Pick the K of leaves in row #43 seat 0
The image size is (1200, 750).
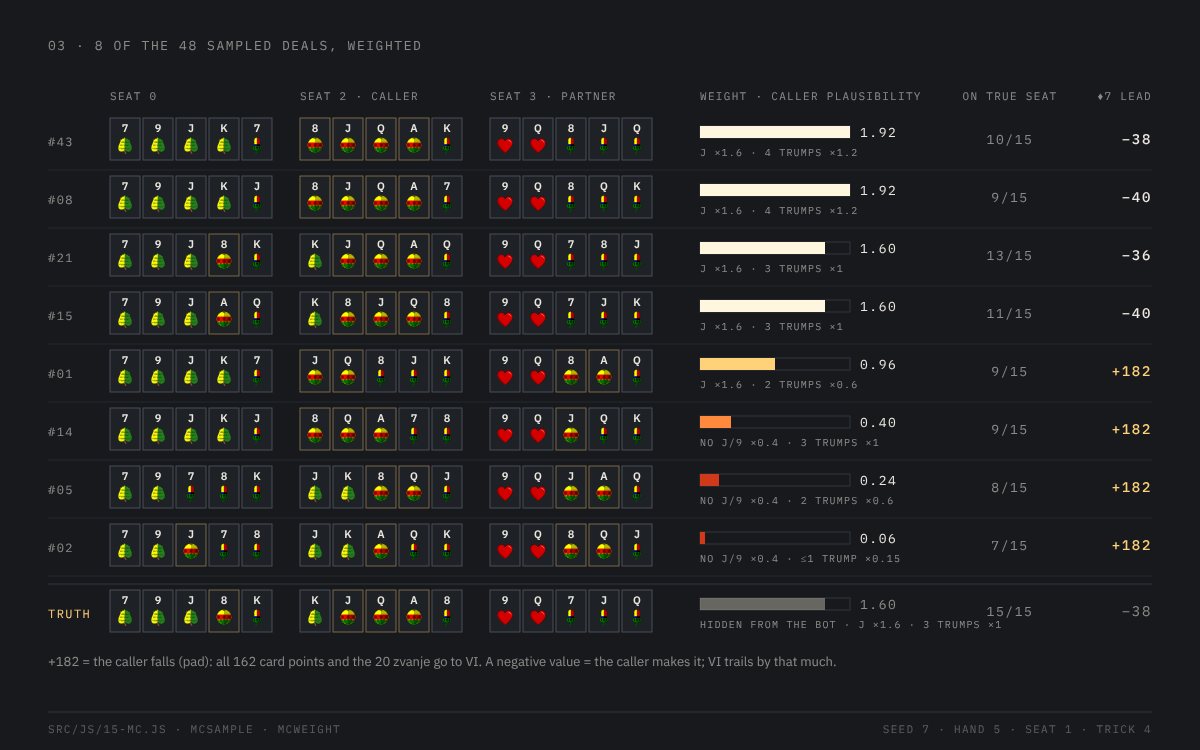pos(224,139)
